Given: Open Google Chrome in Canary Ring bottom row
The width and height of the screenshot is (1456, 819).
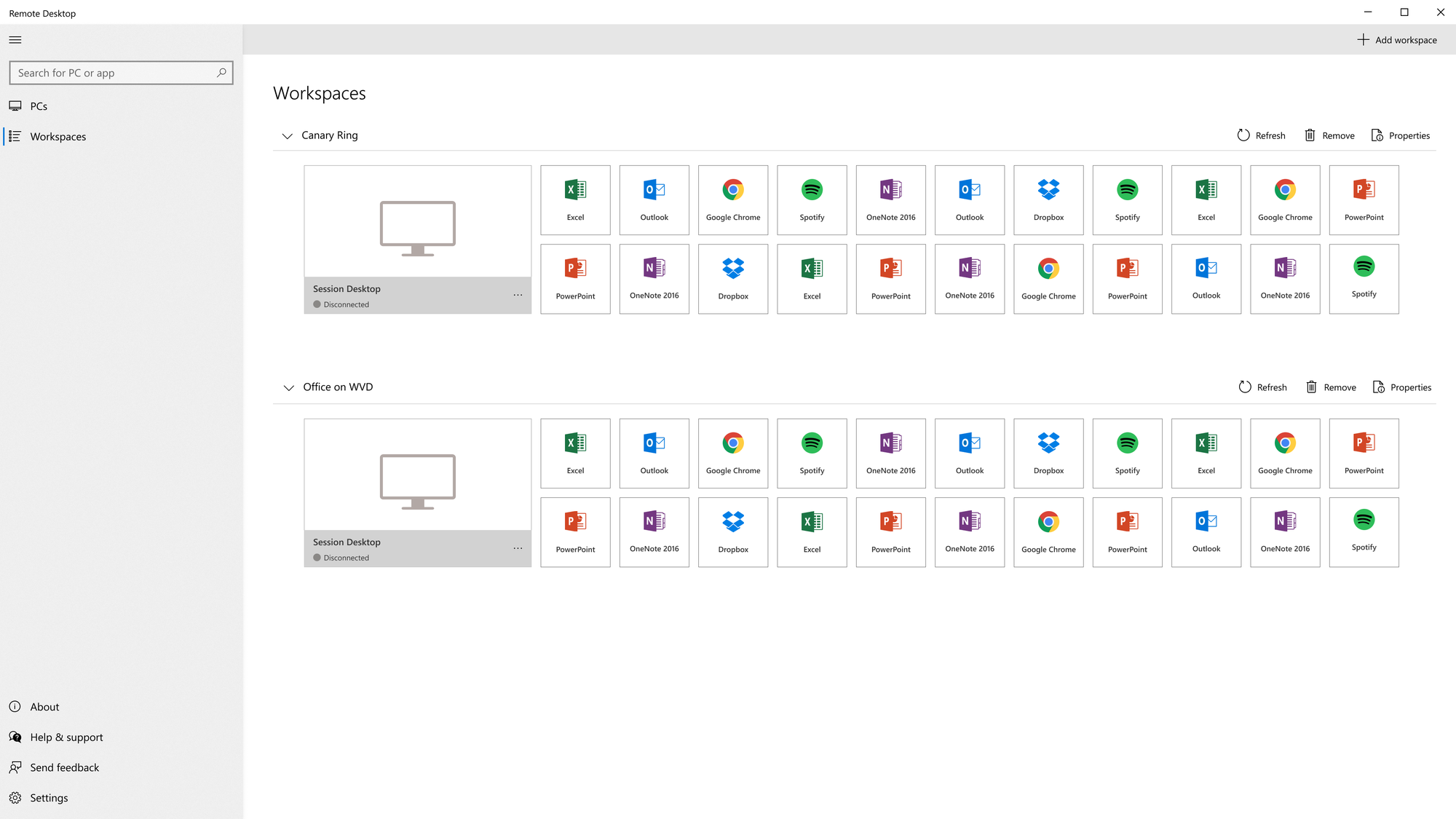Looking at the screenshot, I should tap(1048, 279).
